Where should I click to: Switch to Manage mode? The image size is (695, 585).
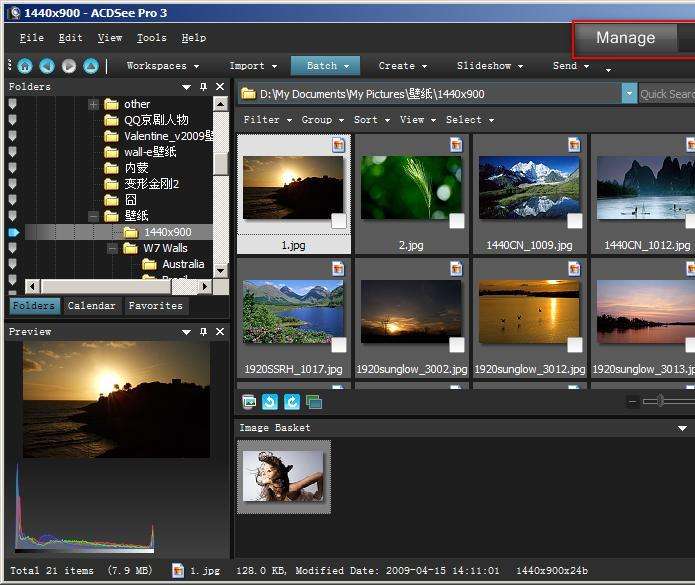pos(625,38)
